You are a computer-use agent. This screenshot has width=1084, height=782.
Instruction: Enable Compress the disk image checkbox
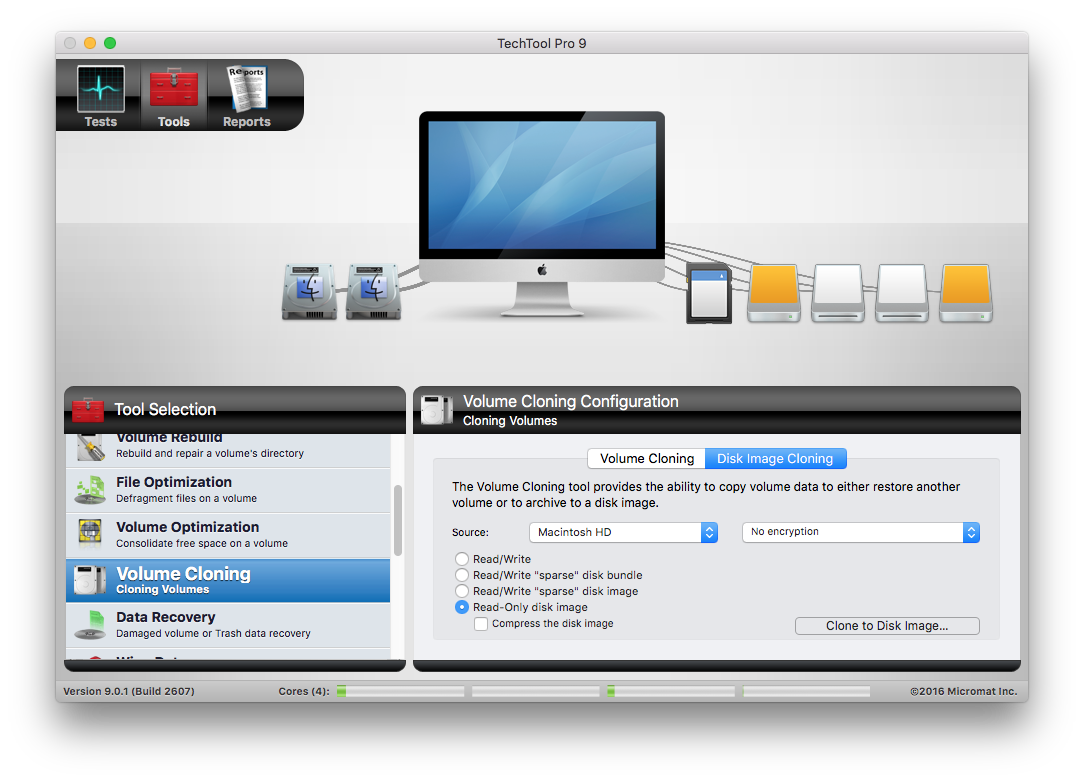point(481,624)
